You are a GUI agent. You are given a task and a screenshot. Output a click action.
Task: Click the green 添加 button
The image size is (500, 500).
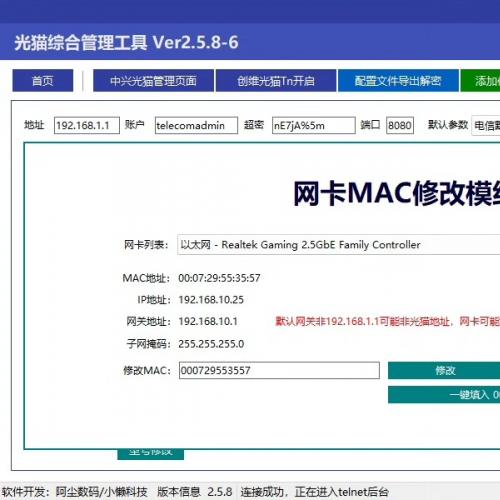(x=480, y=80)
